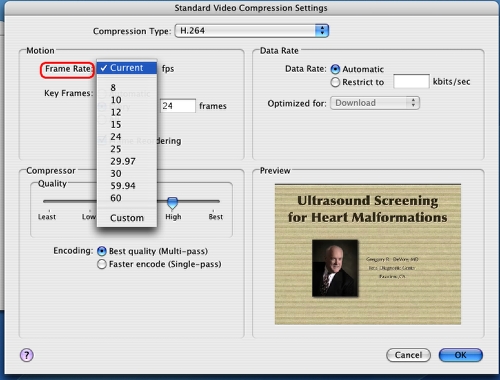Choose 60 fps from frame rate list

pyautogui.click(x=127, y=198)
